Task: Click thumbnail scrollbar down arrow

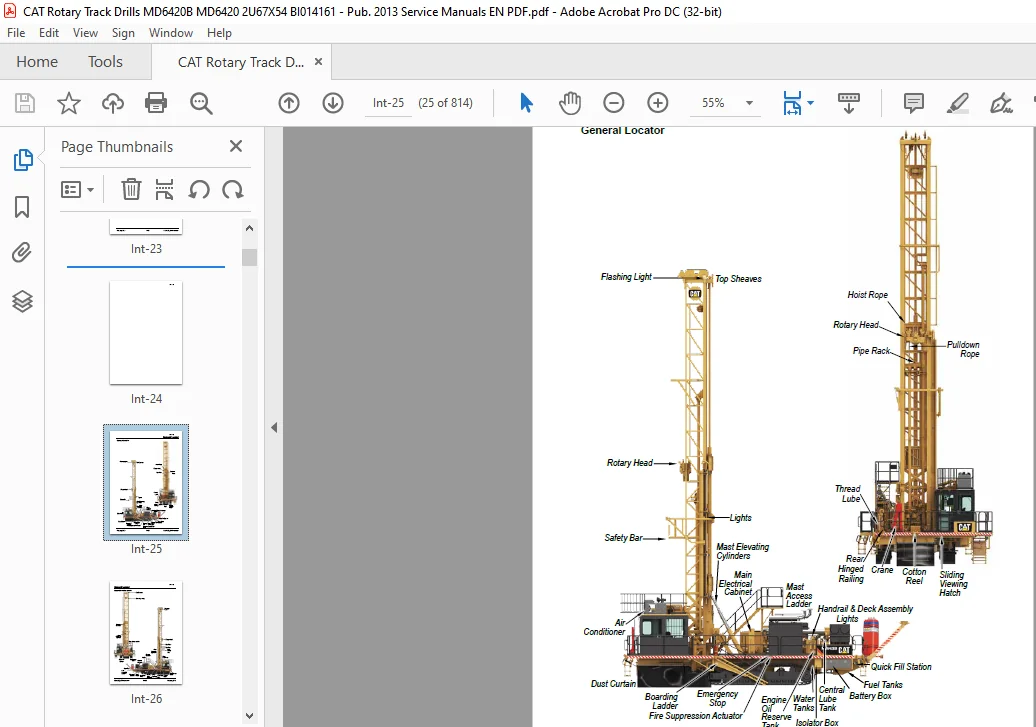Action: click(x=249, y=715)
